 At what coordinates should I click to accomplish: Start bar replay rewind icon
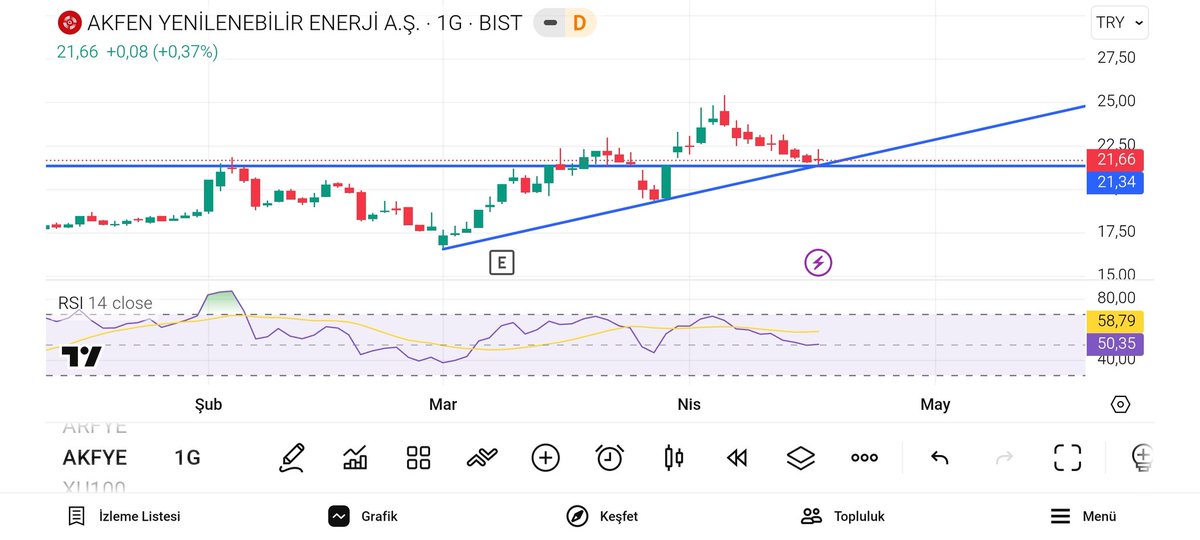(x=737, y=458)
